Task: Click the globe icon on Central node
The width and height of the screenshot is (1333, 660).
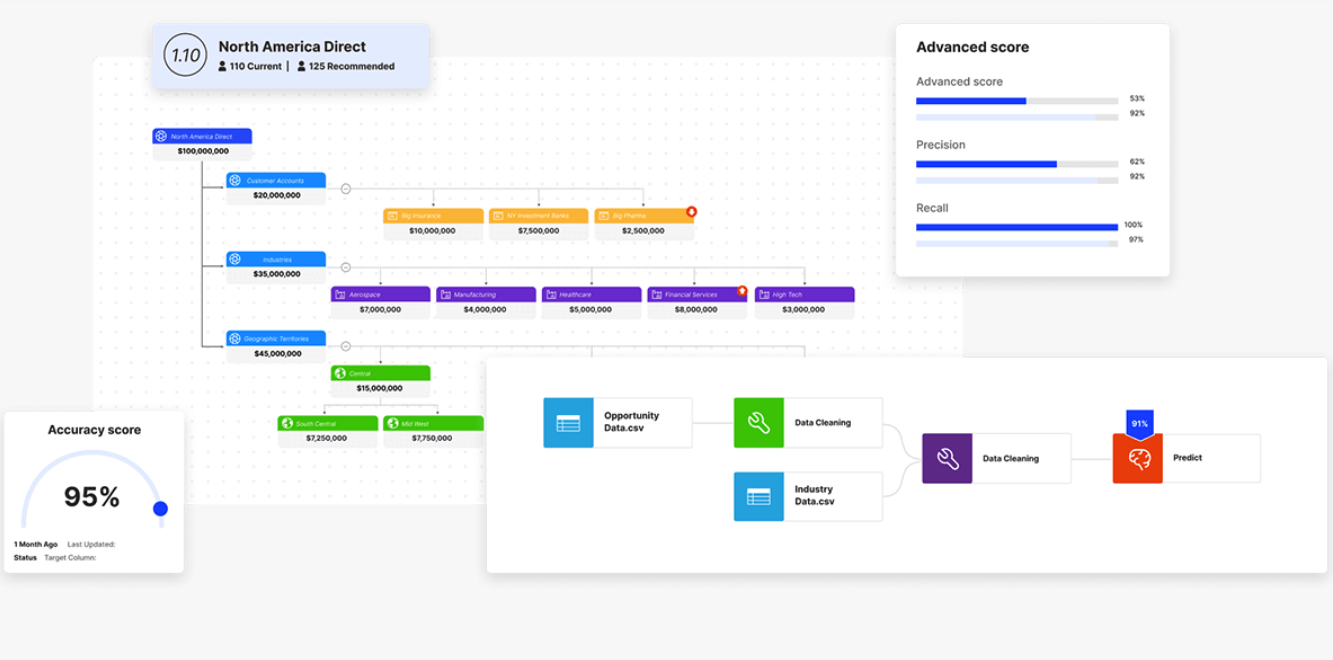Action: coord(340,373)
